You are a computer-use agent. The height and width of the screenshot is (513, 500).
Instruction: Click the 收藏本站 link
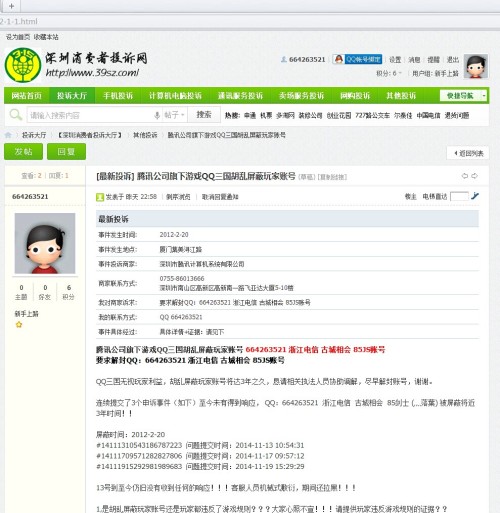46,37
